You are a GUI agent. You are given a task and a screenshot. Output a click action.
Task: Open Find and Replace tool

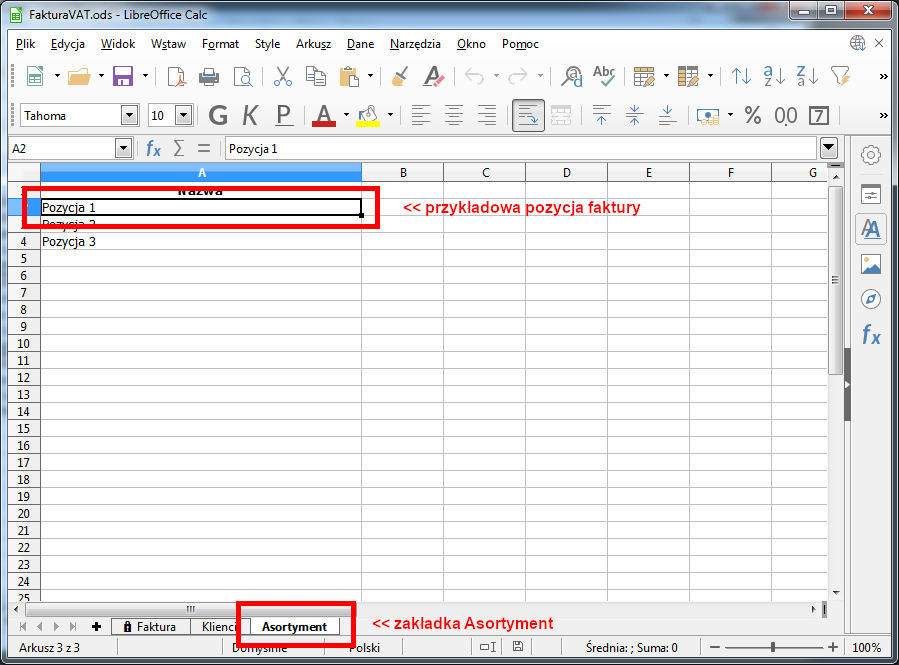pyautogui.click(x=572, y=76)
